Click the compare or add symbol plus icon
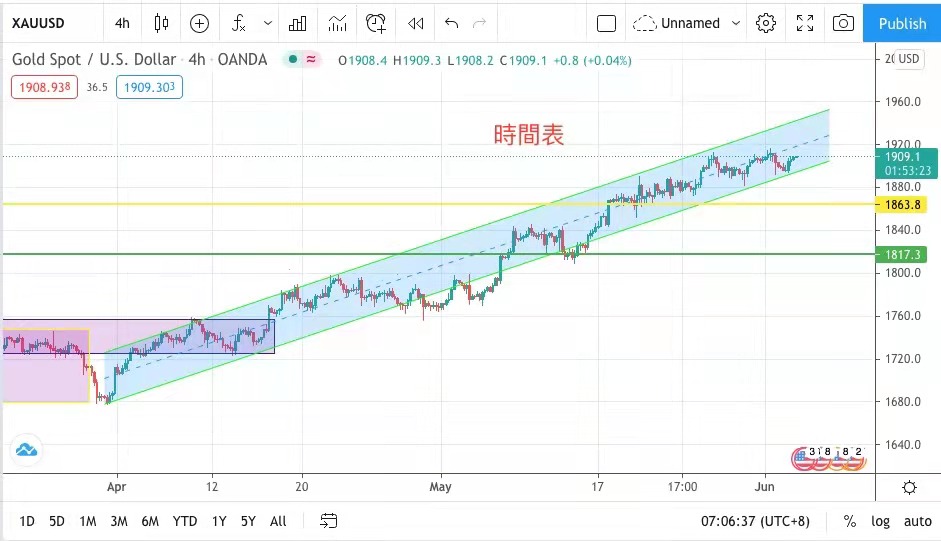The image size is (941, 541). click(x=199, y=23)
